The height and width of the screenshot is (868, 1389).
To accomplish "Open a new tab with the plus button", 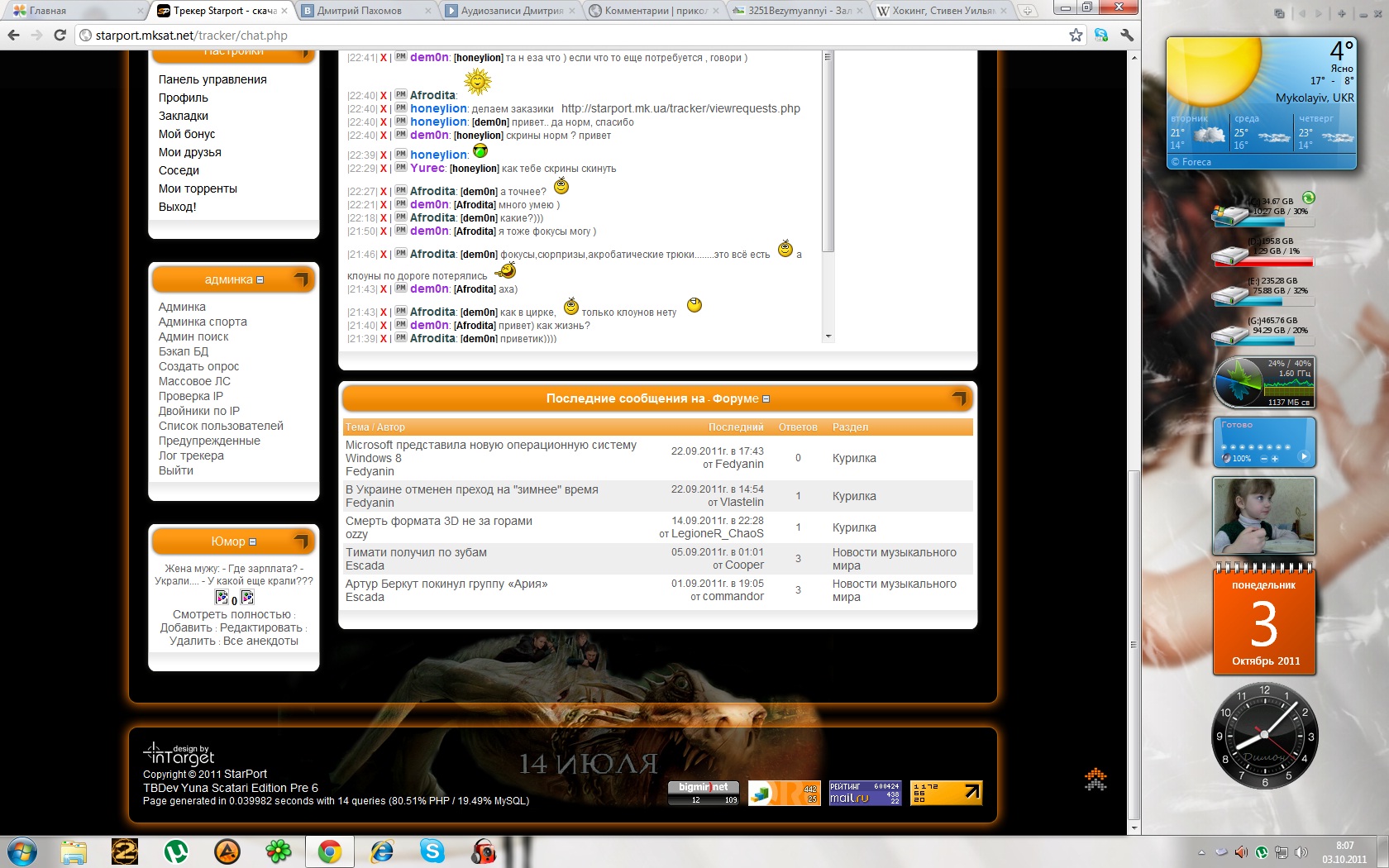I will tap(1027, 11).
